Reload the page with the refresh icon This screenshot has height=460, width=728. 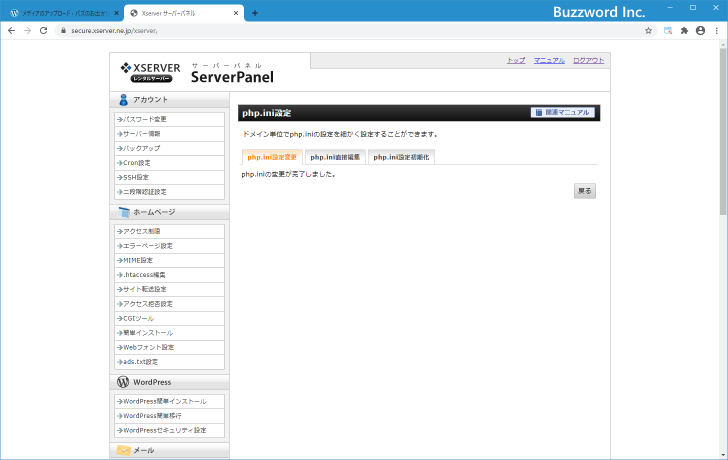coord(43,31)
